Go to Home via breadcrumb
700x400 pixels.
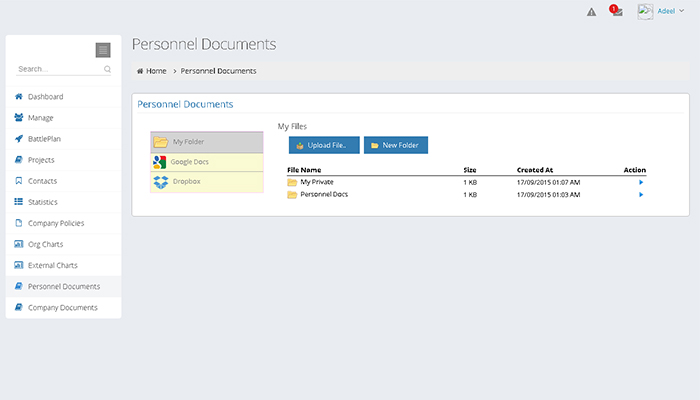(156, 71)
